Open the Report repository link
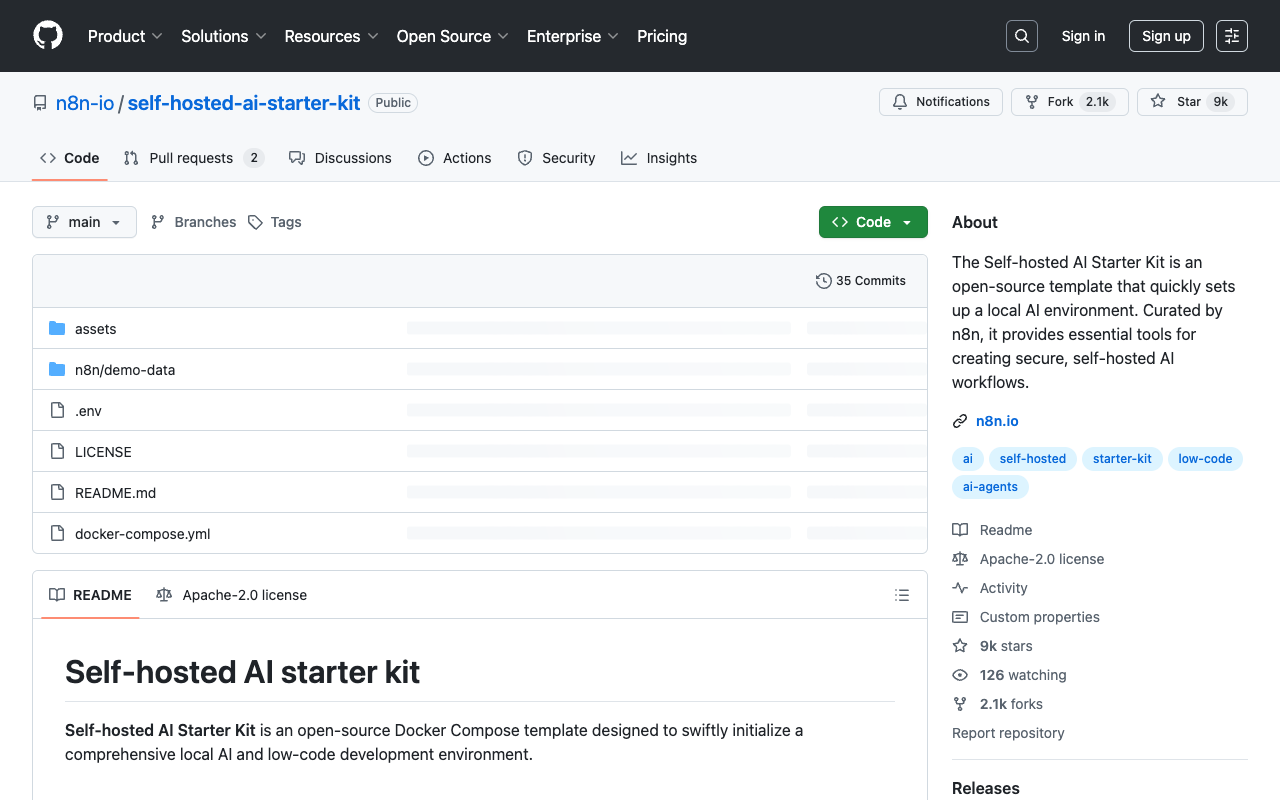 click(1008, 733)
